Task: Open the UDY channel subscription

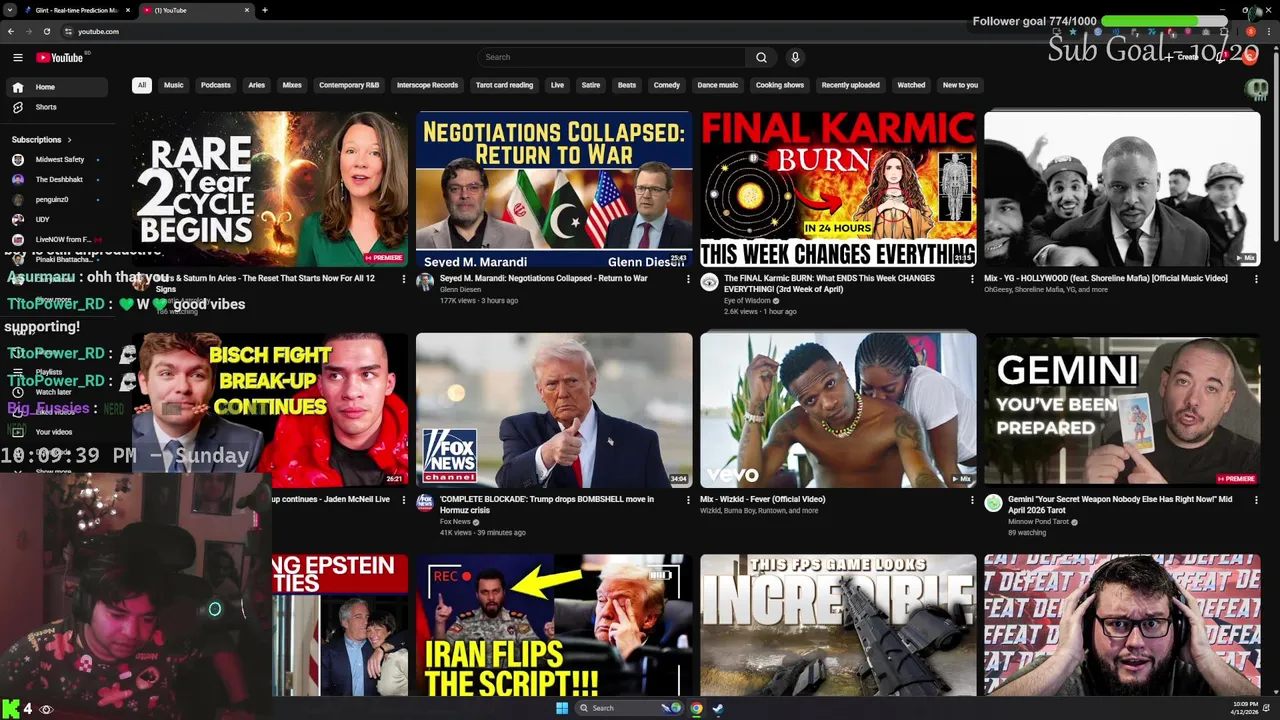Action: 56,219
